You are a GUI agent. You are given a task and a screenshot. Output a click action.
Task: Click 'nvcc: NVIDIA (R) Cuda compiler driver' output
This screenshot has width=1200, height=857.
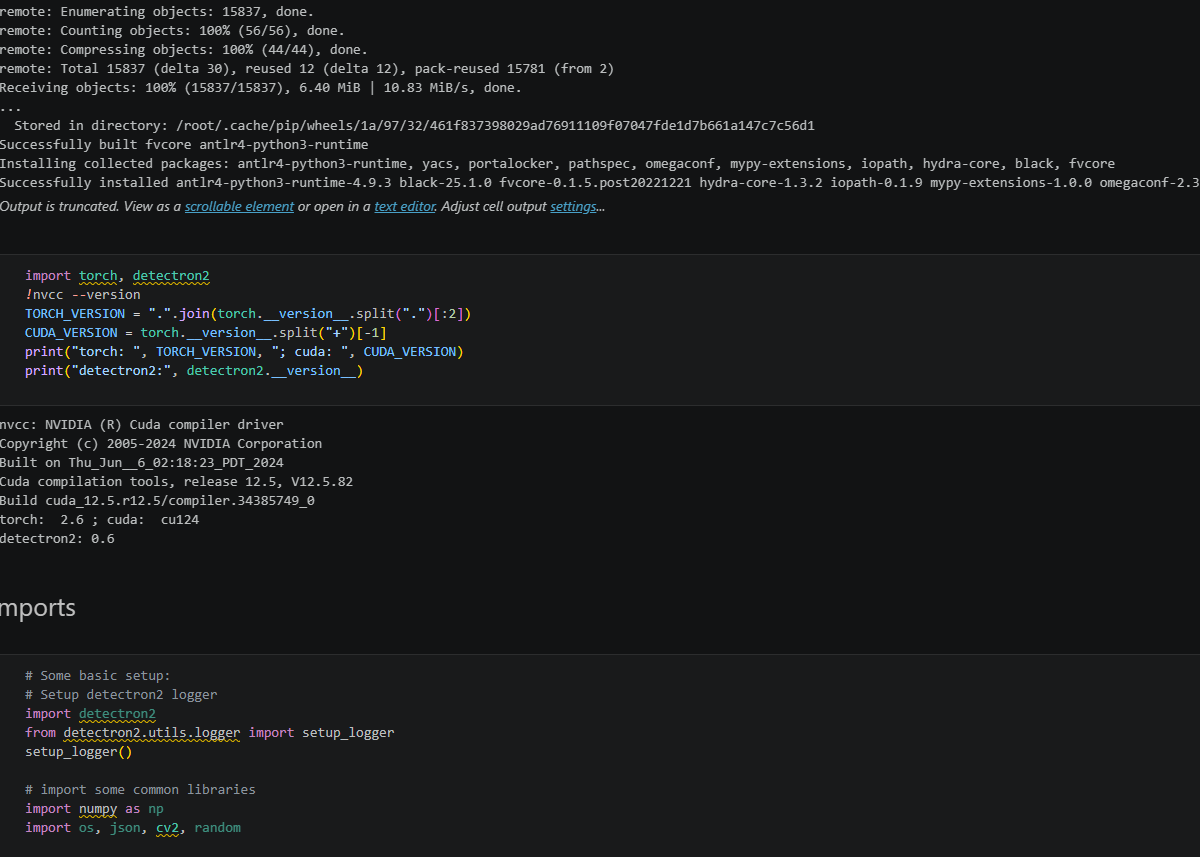pyautogui.click(x=142, y=424)
